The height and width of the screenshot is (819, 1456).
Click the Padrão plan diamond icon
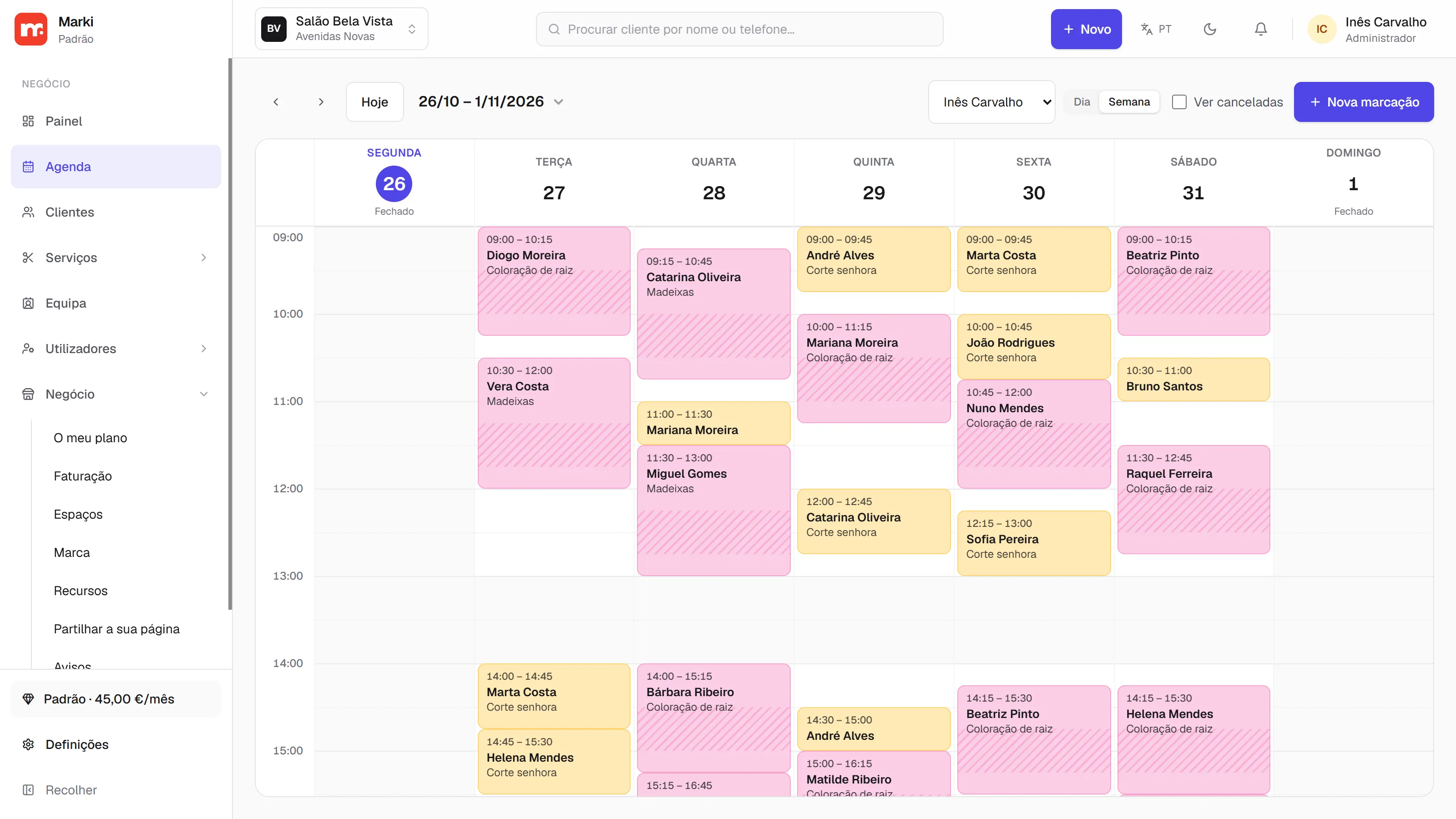tap(28, 698)
